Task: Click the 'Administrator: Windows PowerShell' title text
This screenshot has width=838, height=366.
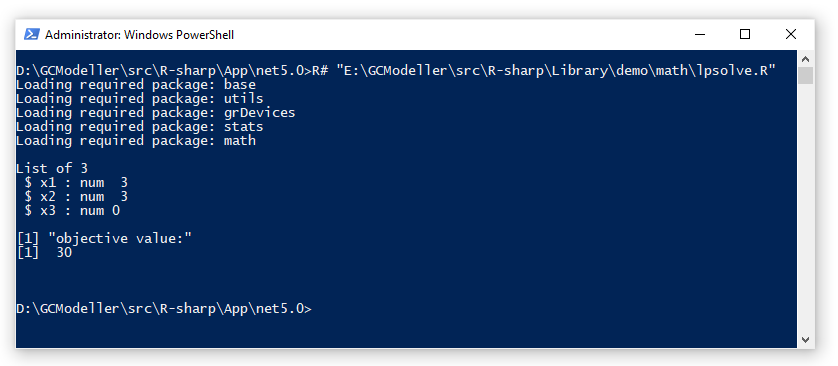Action: tap(139, 35)
